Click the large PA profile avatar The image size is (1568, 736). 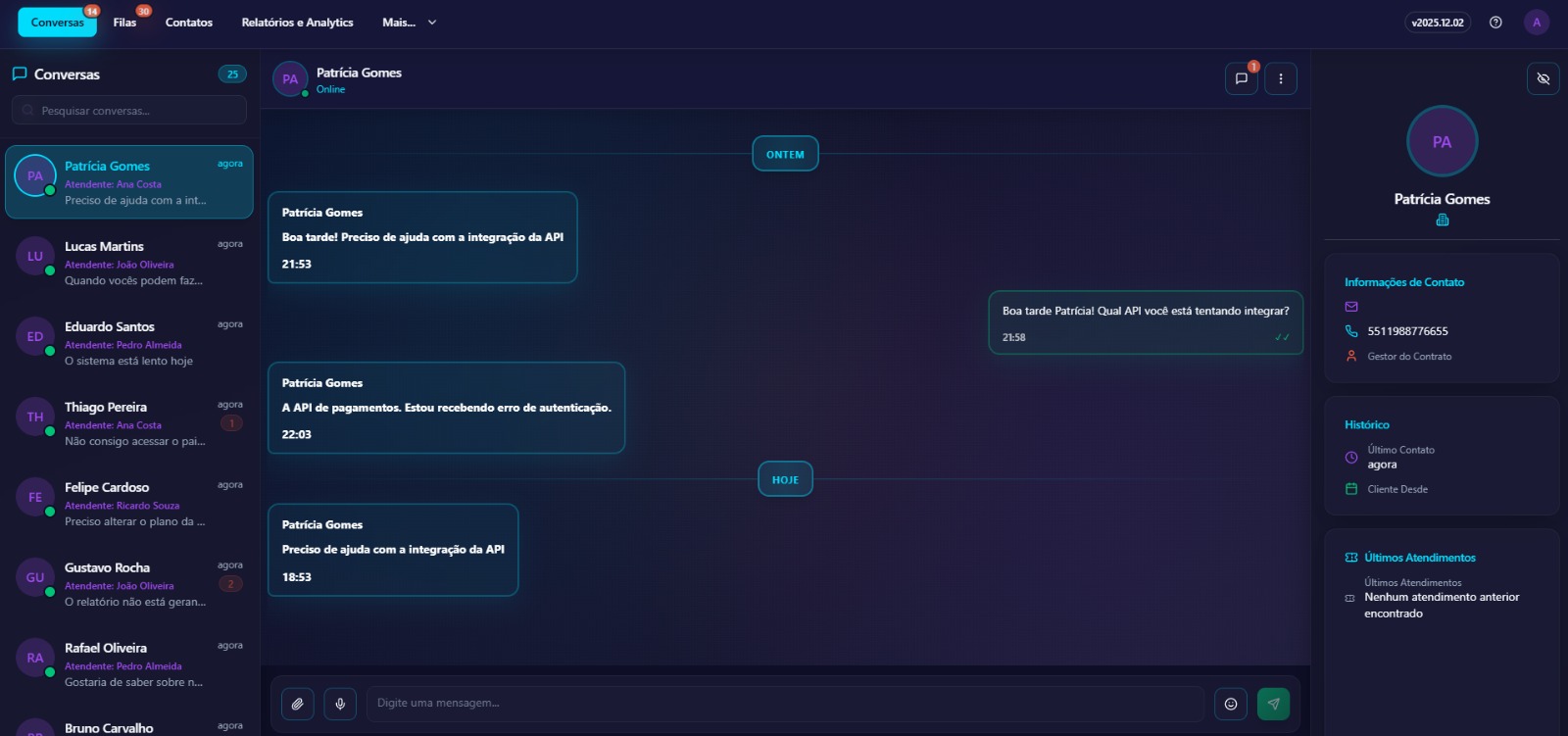pyautogui.click(x=1442, y=141)
